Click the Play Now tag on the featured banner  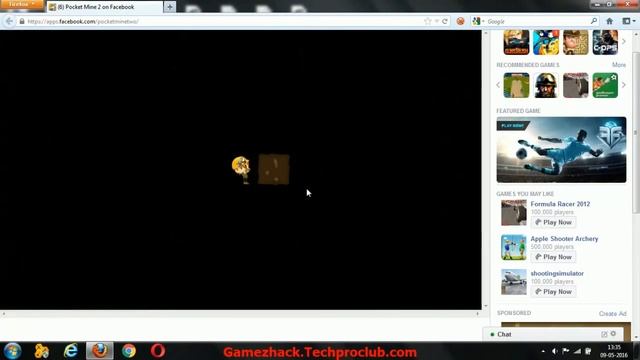pyautogui.click(x=512, y=126)
